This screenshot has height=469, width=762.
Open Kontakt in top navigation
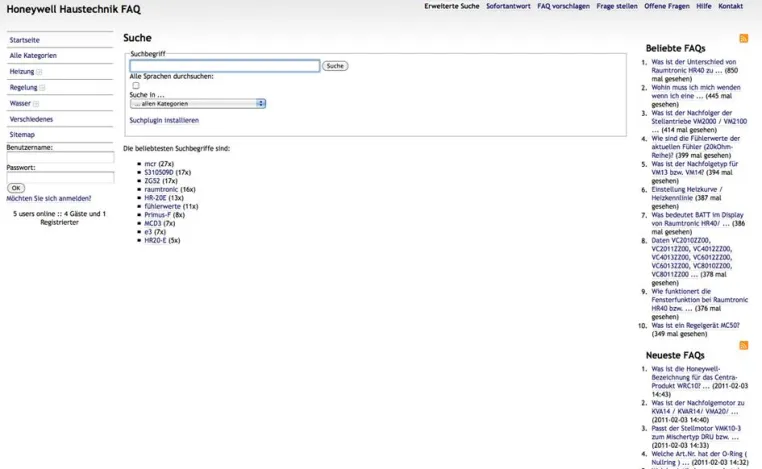(x=730, y=6)
